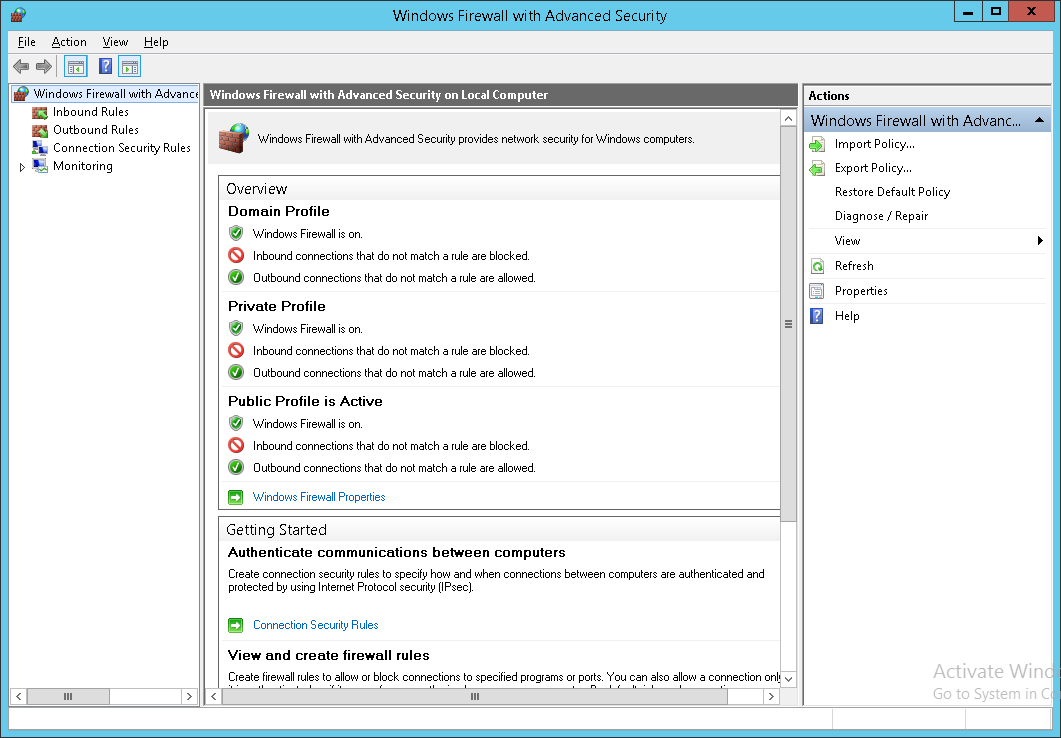Screen dimensions: 1061x738
Task: Click the Refresh icon in Actions pane
Action: click(x=817, y=266)
